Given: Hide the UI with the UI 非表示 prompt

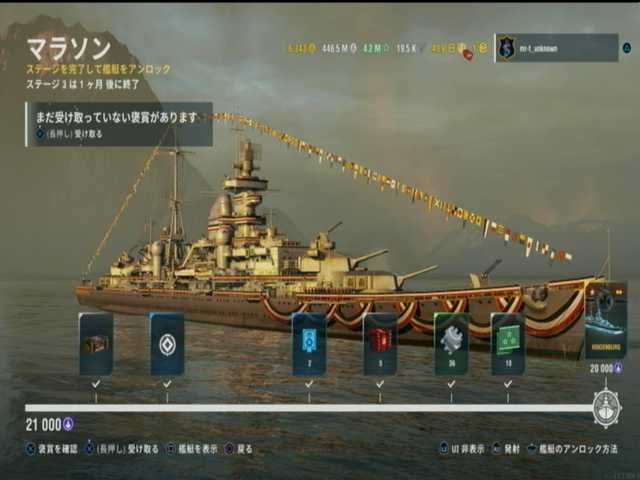Looking at the screenshot, I should (x=462, y=449).
